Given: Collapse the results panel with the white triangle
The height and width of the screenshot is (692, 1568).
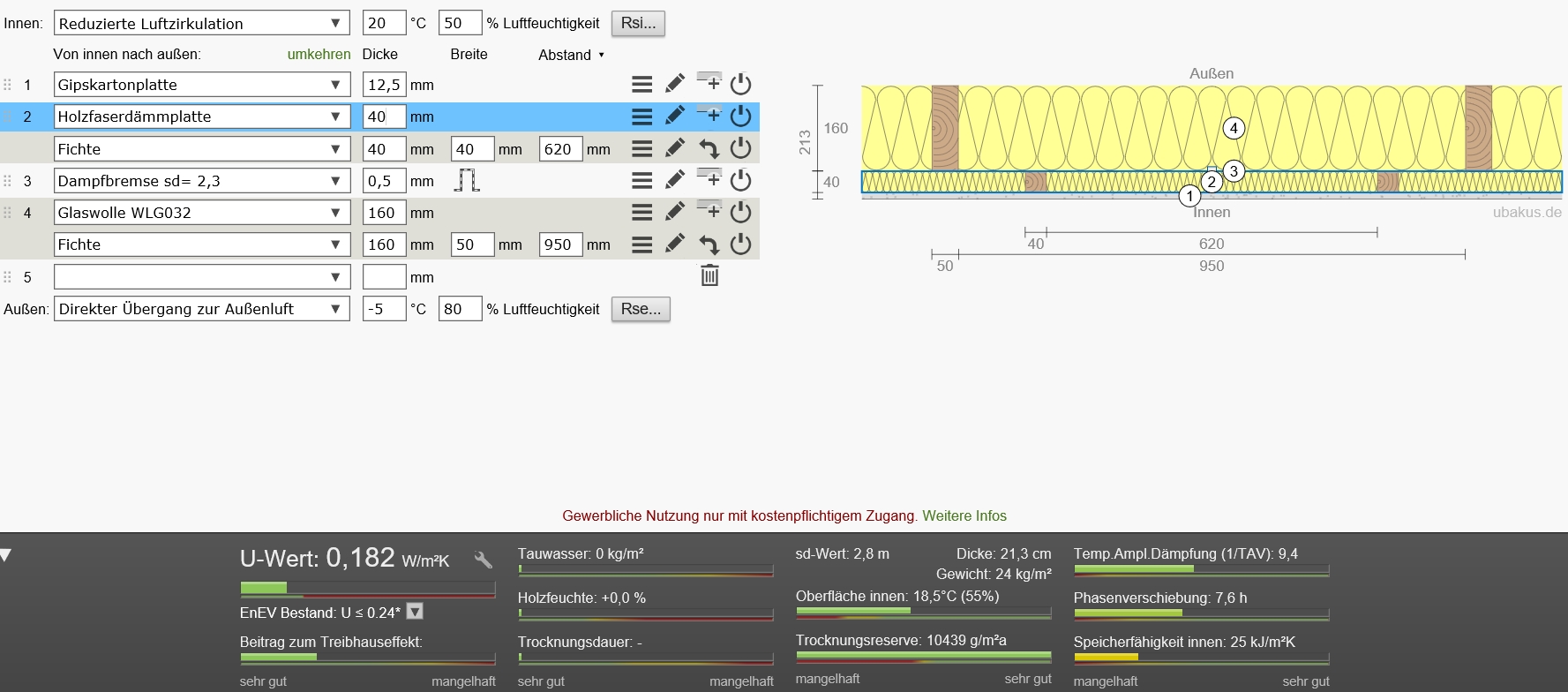Looking at the screenshot, I should point(6,555).
